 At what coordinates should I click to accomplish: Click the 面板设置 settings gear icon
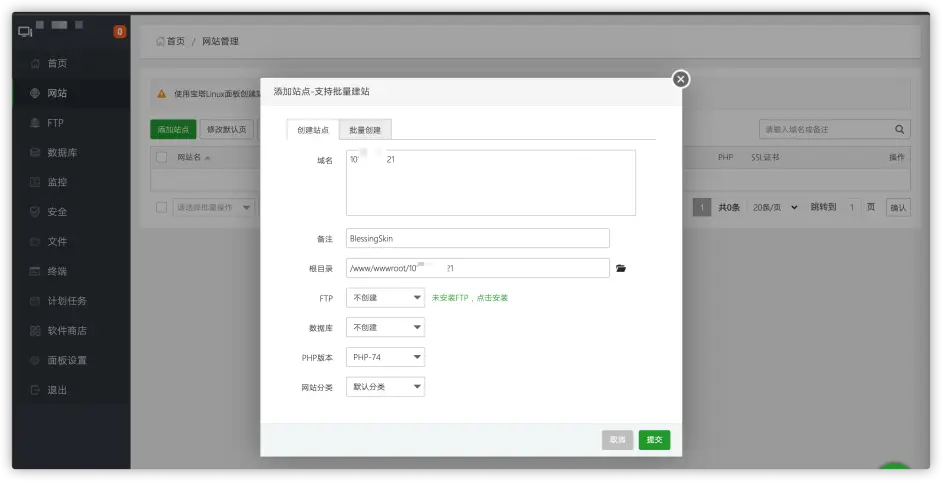[x=35, y=360]
